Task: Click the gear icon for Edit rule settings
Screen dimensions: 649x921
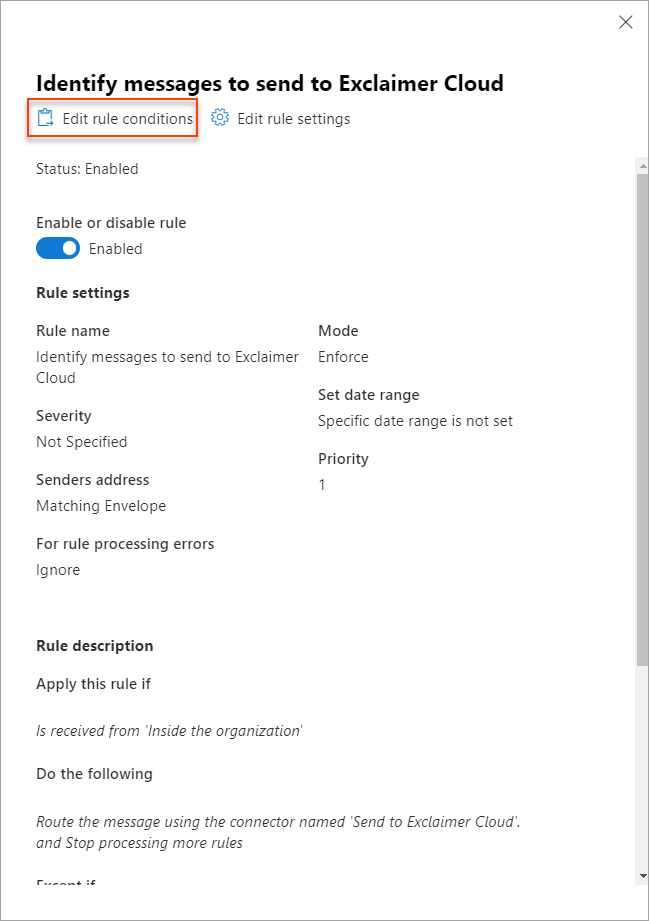Action: [221, 118]
